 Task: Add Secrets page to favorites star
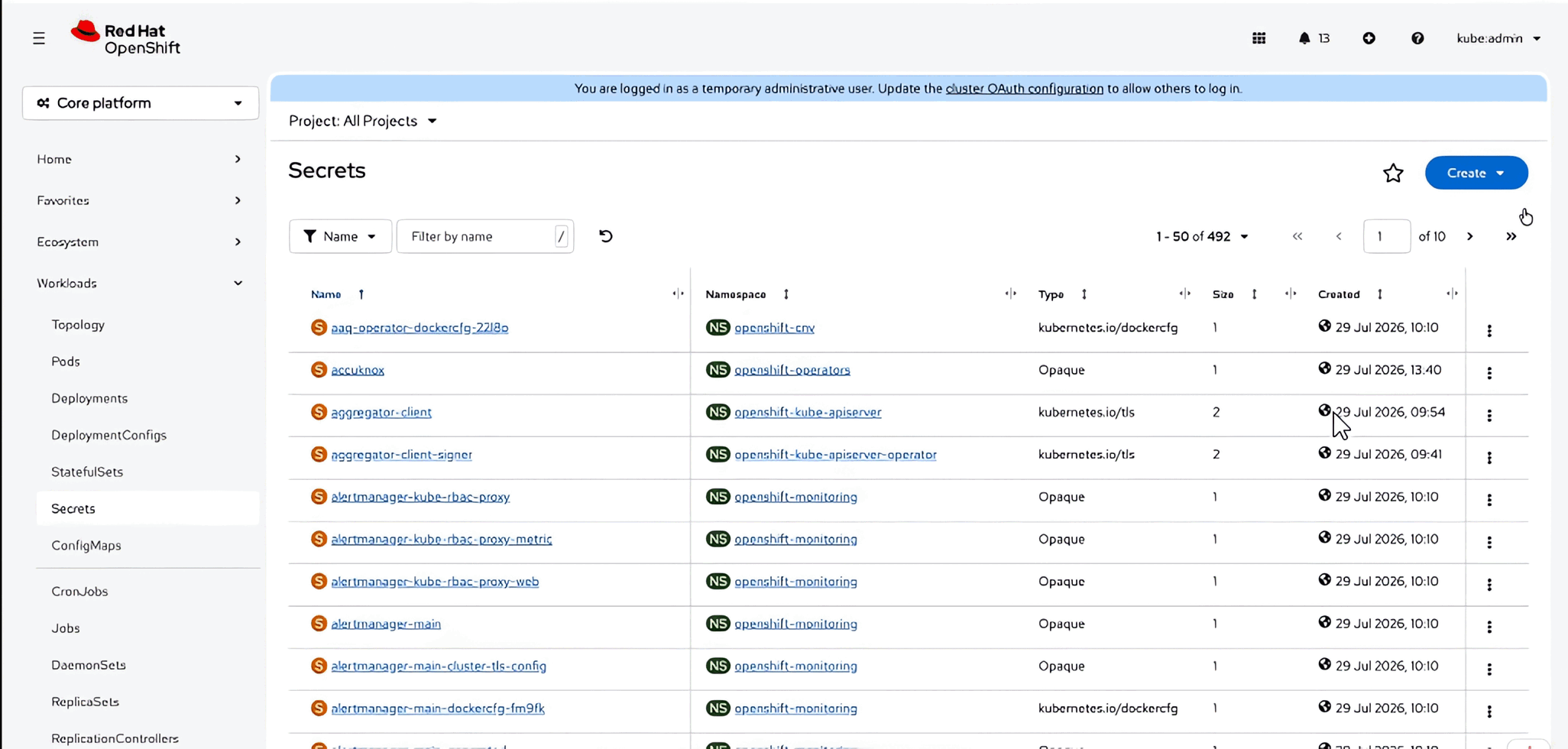pos(1393,173)
